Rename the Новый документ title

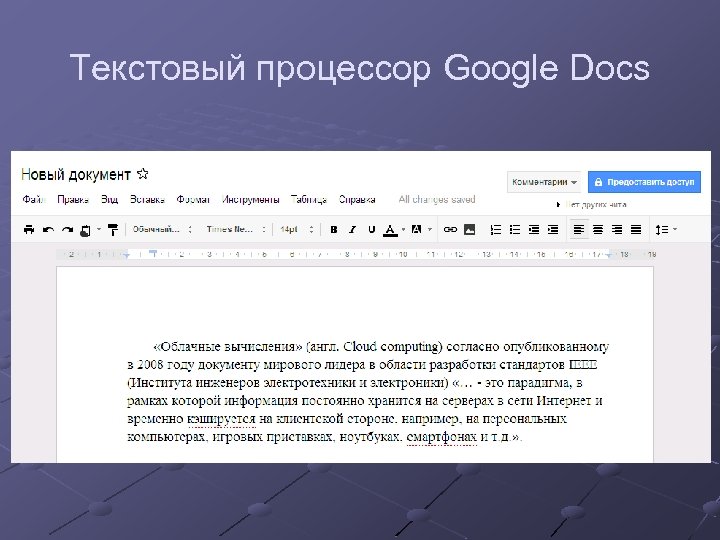(x=76, y=174)
